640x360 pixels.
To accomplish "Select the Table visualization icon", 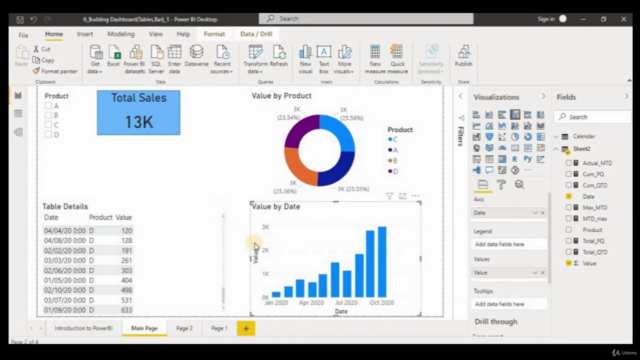I will coord(489,159).
